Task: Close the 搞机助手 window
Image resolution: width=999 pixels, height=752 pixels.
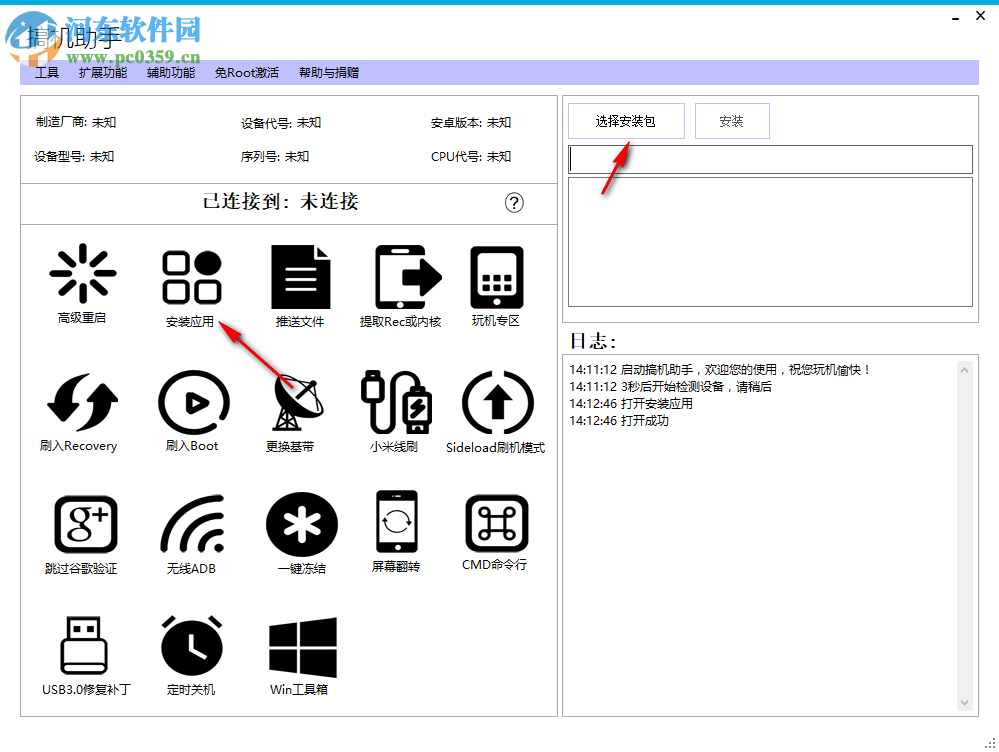Action: pyautogui.click(x=981, y=16)
